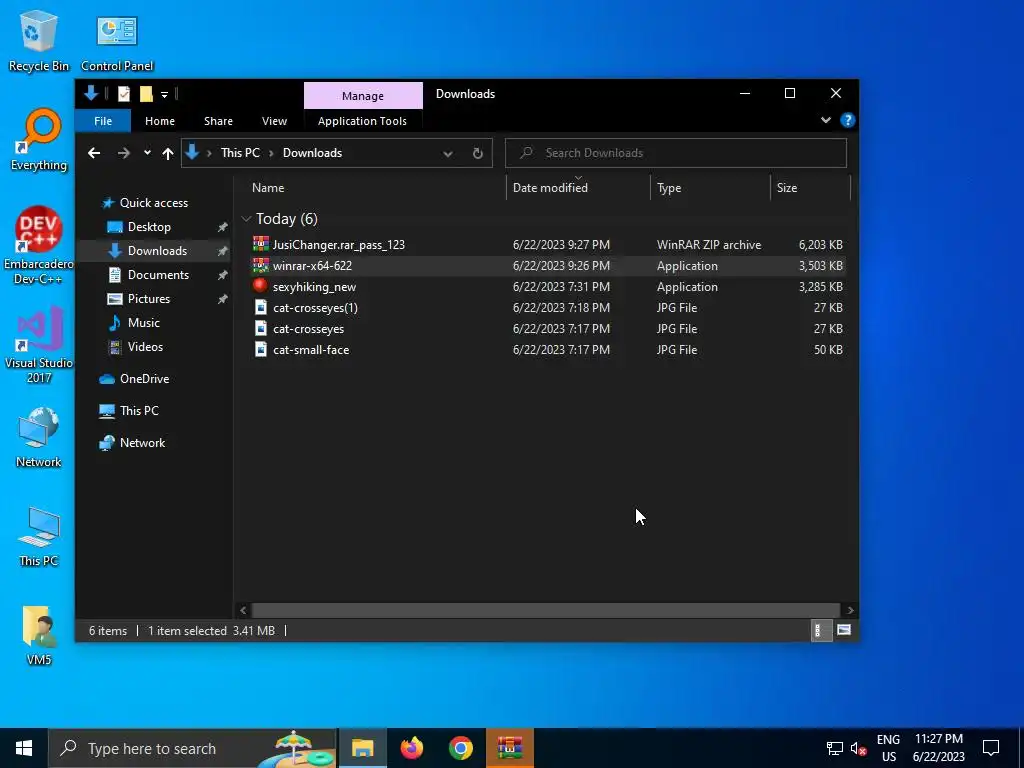Switch to the Share ribbon tab
Screen dimensions: 1024x768
click(x=218, y=121)
